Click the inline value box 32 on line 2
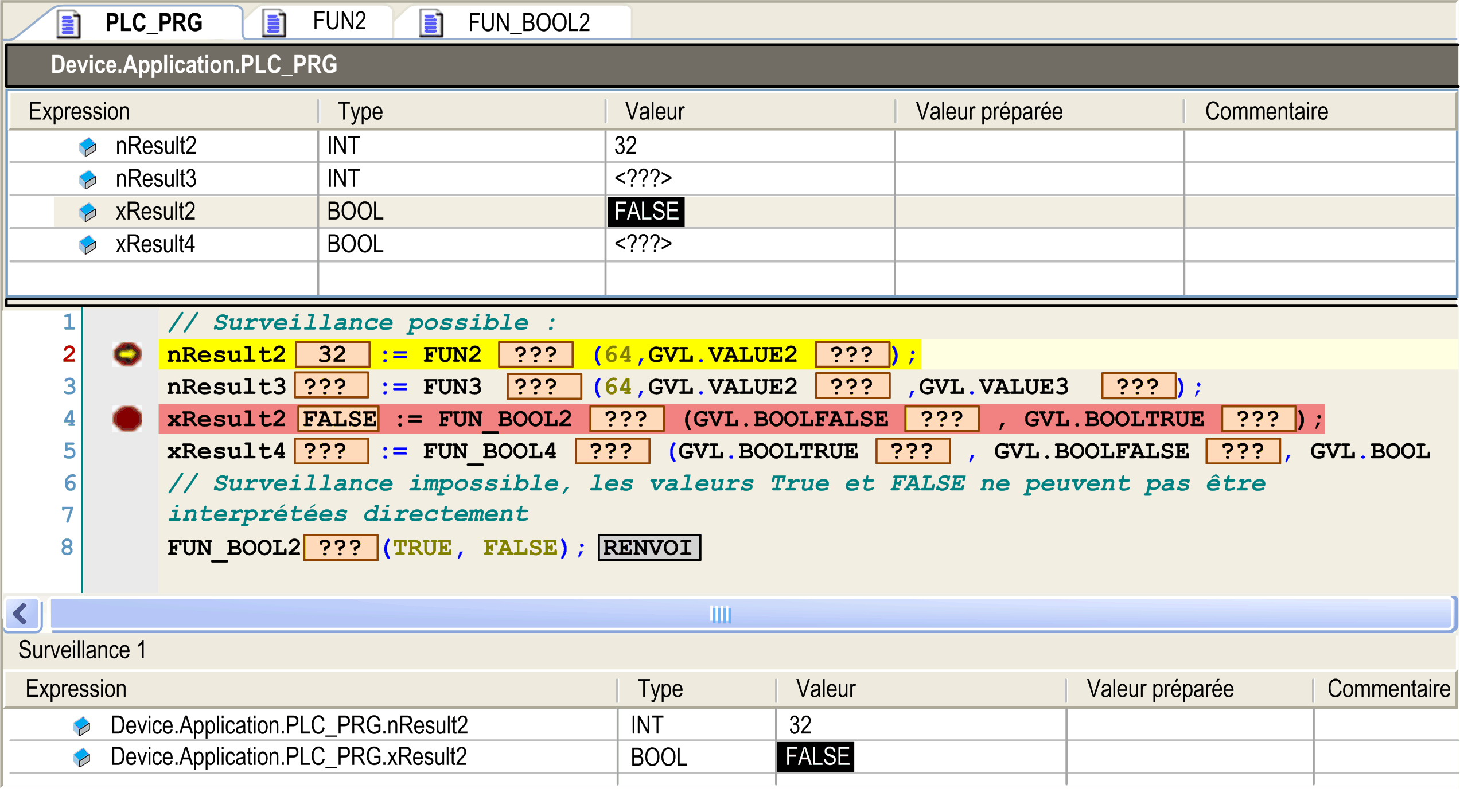This screenshot has height=812, width=1460. [x=332, y=355]
